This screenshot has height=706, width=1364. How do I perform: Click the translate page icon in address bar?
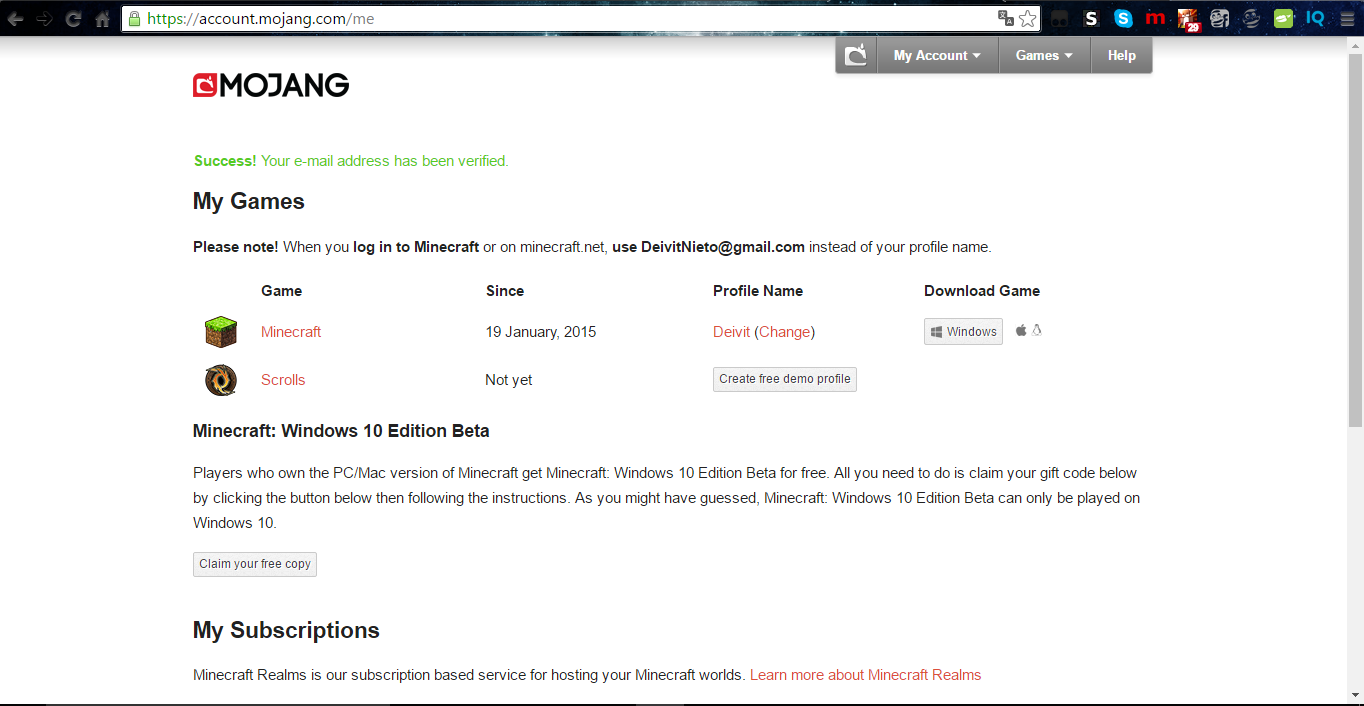(1006, 18)
